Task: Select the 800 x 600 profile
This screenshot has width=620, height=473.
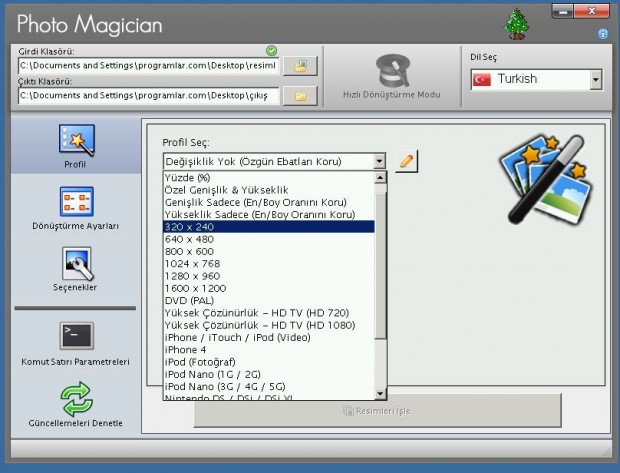Action: pos(268,251)
